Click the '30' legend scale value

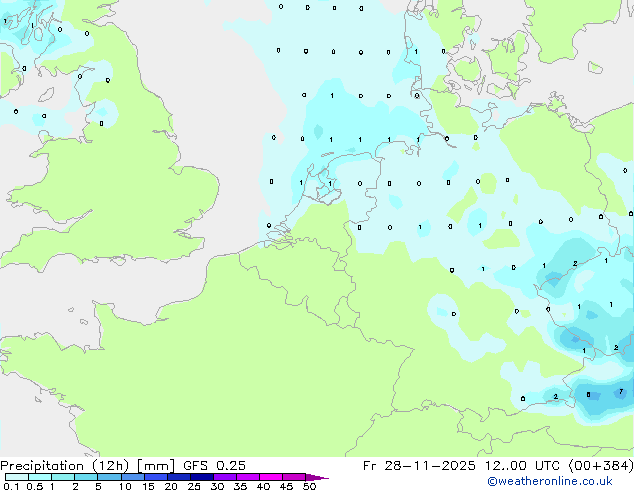[217, 486]
